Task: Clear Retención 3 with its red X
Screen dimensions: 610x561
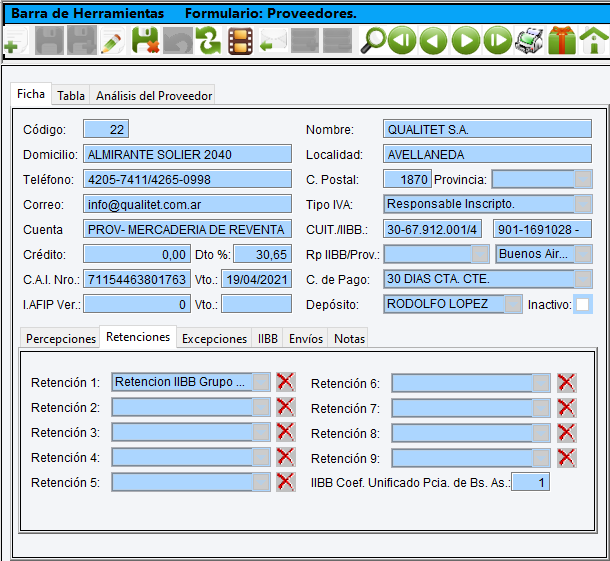Action: 286,432
